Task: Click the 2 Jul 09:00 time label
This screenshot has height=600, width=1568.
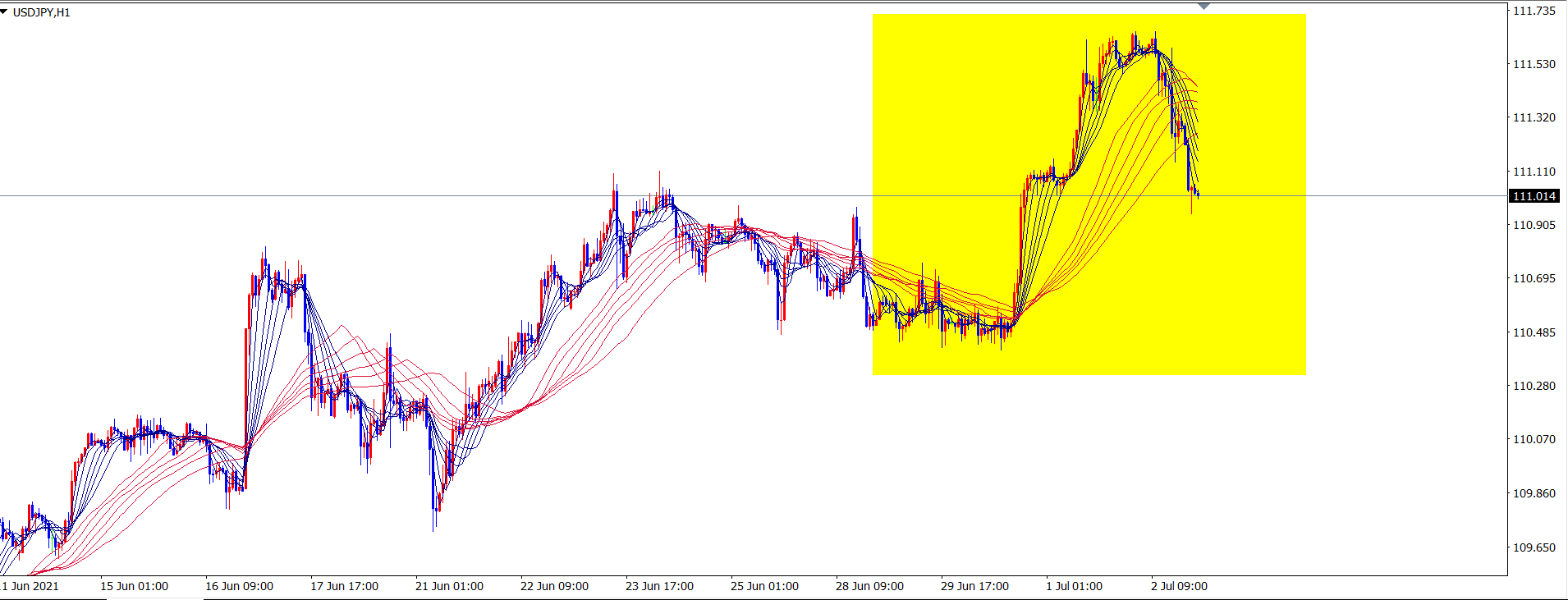Action: 1179,586
